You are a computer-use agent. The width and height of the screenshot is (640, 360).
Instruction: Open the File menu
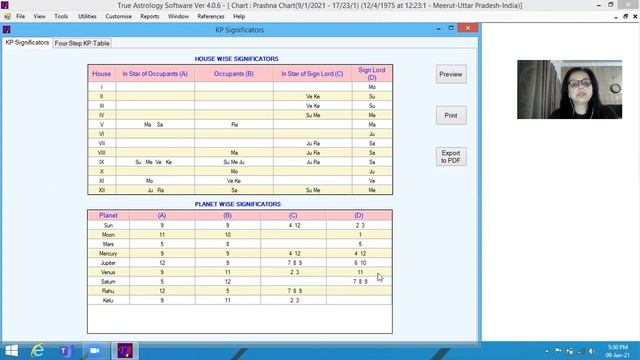[x=20, y=16]
